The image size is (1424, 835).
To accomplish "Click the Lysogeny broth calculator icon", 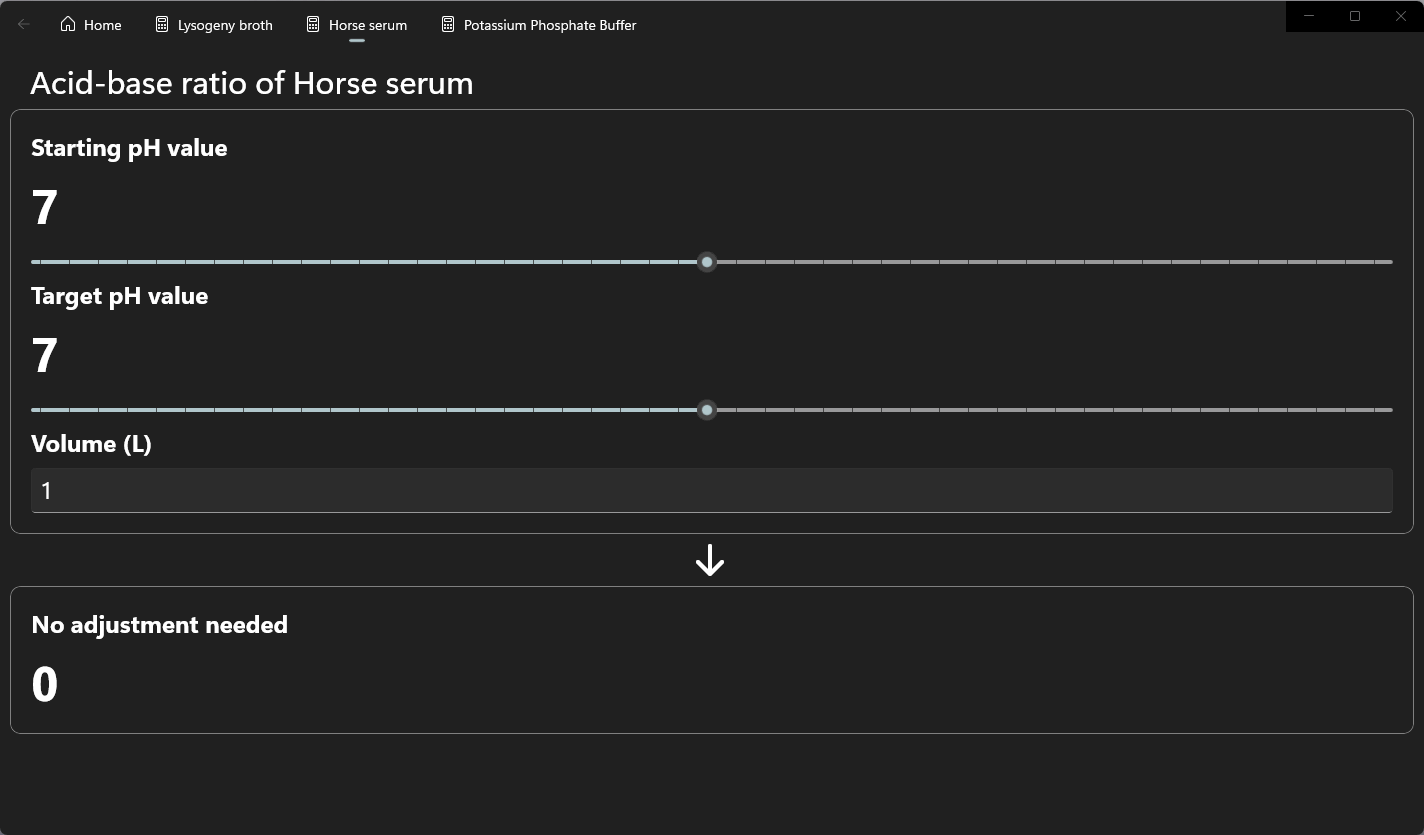I will [162, 25].
